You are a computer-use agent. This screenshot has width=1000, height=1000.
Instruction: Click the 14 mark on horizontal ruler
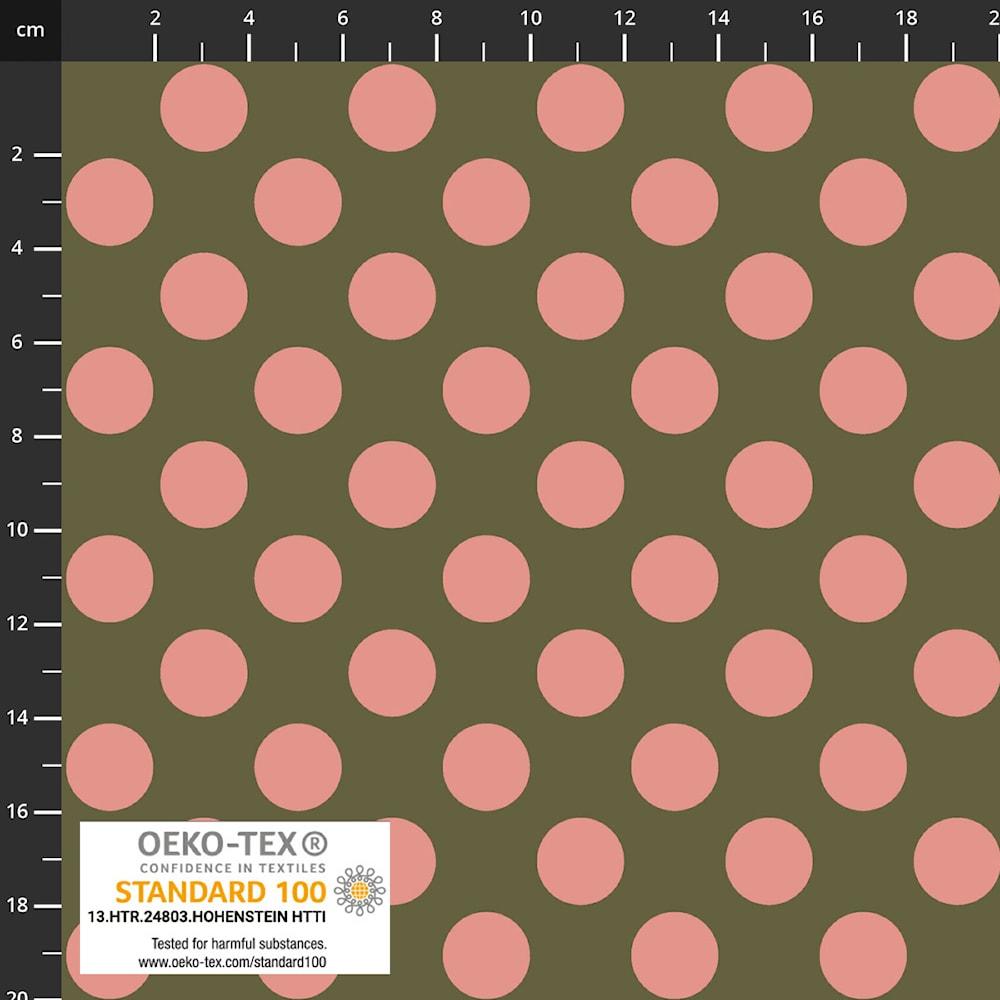[x=718, y=18]
